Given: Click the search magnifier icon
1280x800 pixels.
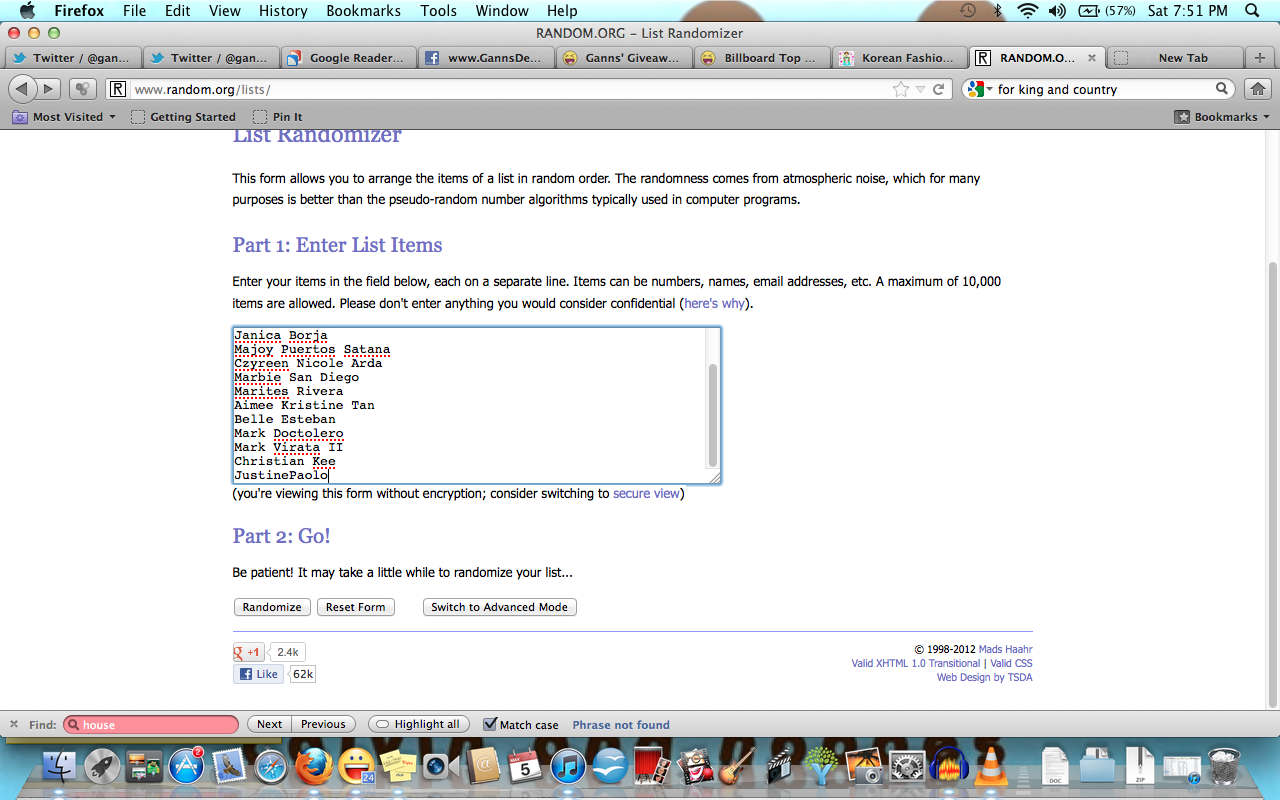Looking at the screenshot, I should pos(1222,89).
